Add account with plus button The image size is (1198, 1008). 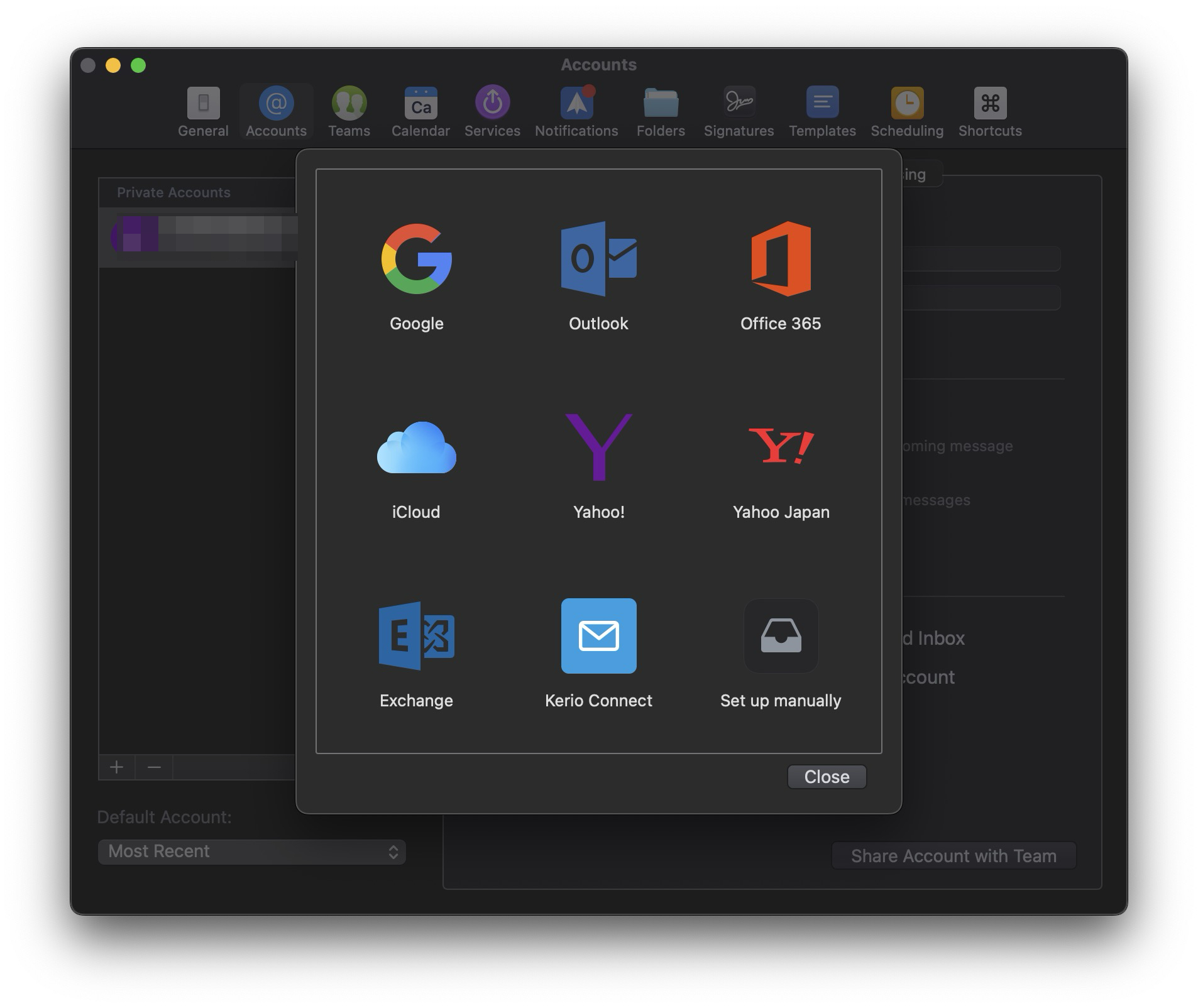[116, 767]
